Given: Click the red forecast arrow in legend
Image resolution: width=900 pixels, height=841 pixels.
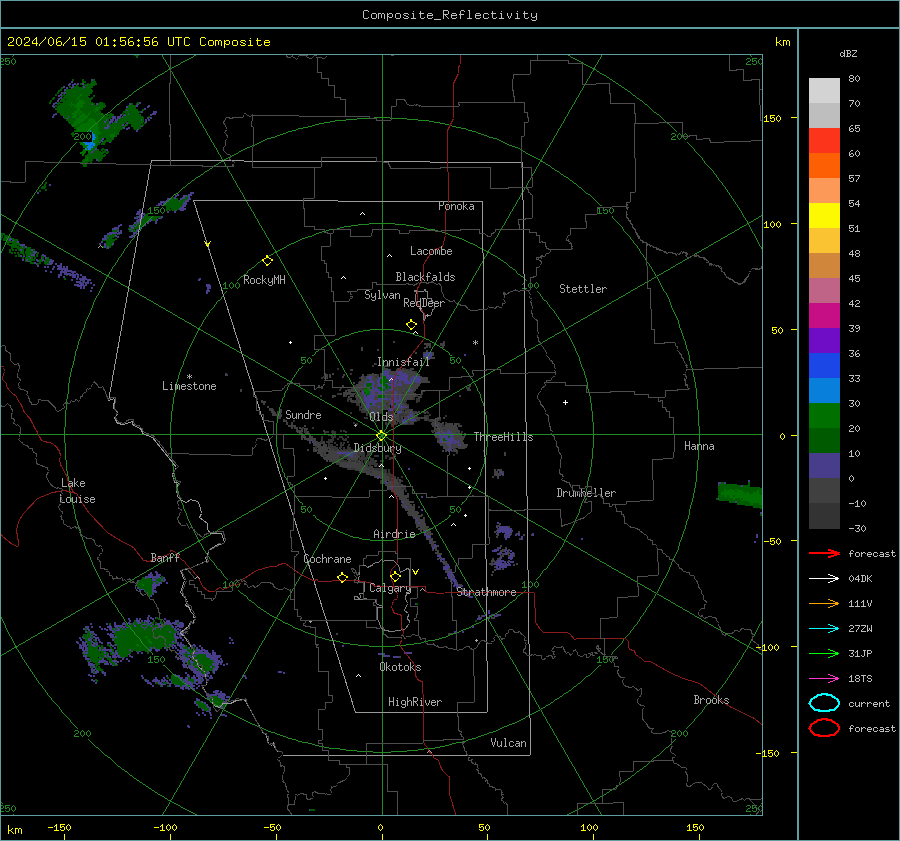Looking at the screenshot, I should 824,553.
